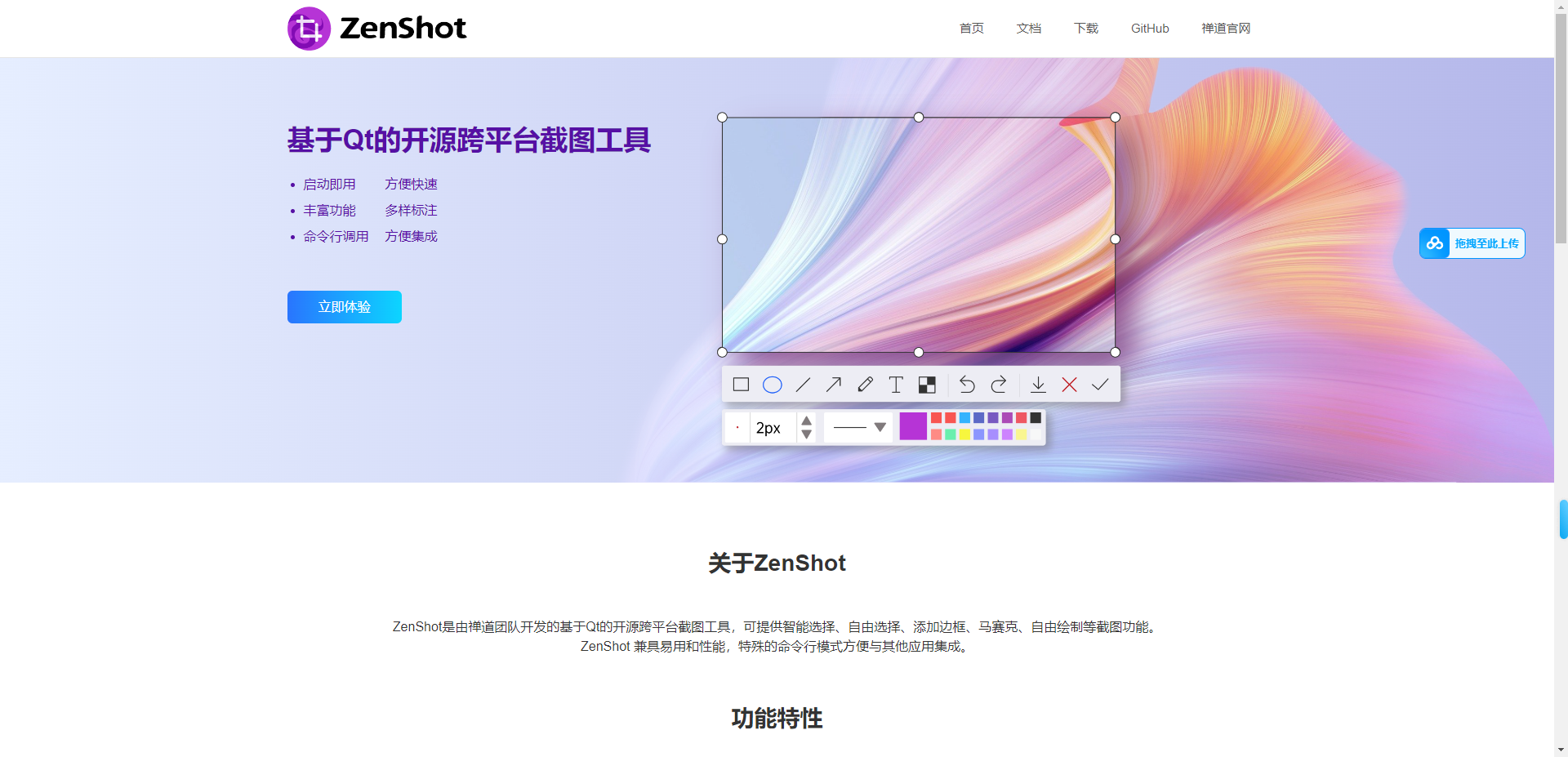This screenshot has width=1568, height=757.
Task: Click the ZenShot purple logo icon
Action: coord(309,29)
